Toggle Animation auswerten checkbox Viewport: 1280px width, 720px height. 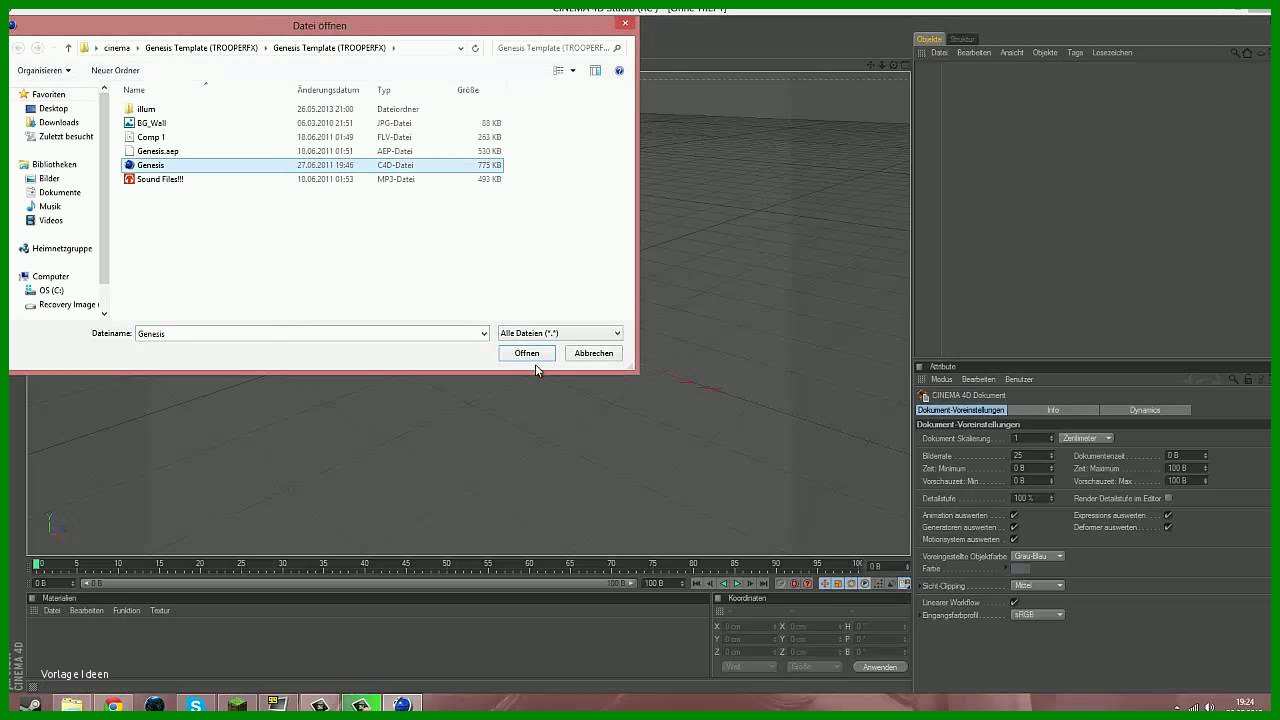click(x=1014, y=516)
